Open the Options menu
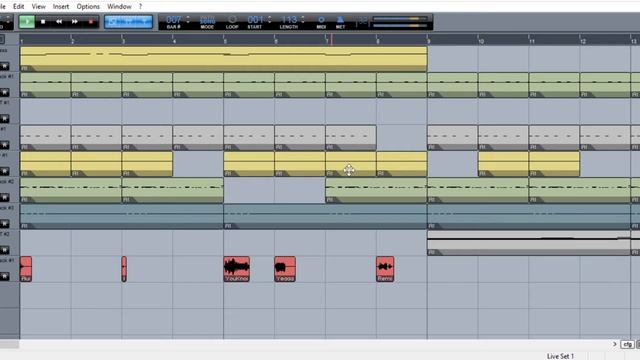This screenshot has height=360, width=640. click(x=88, y=7)
